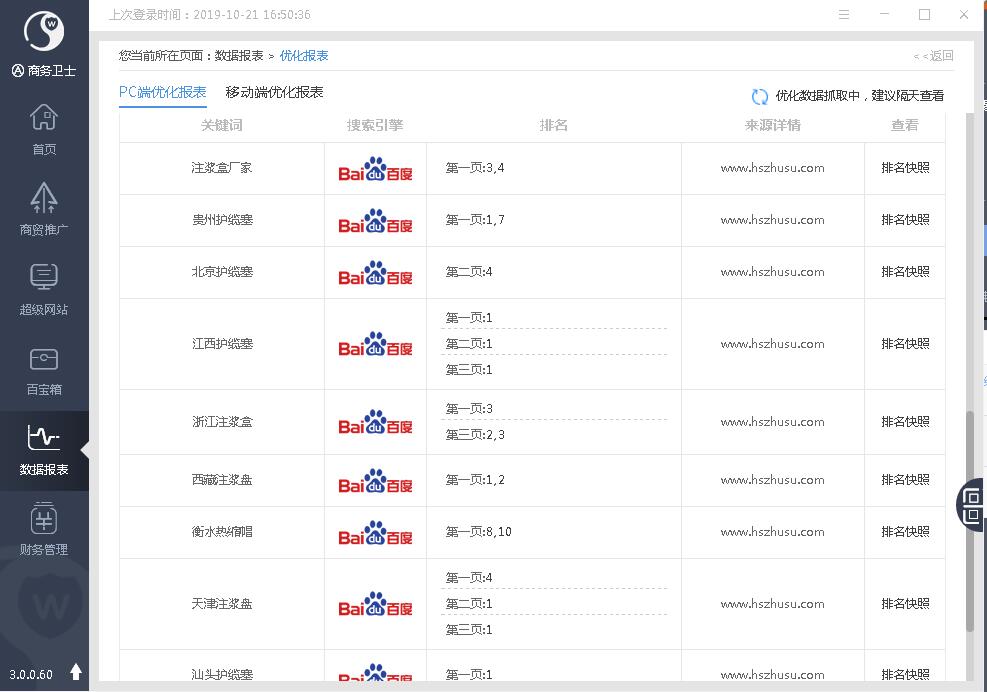This screenshot has height=692, width=987.
Task: View 排名快照 for 注浆盒厂家
Action: [x=905, y=168]
